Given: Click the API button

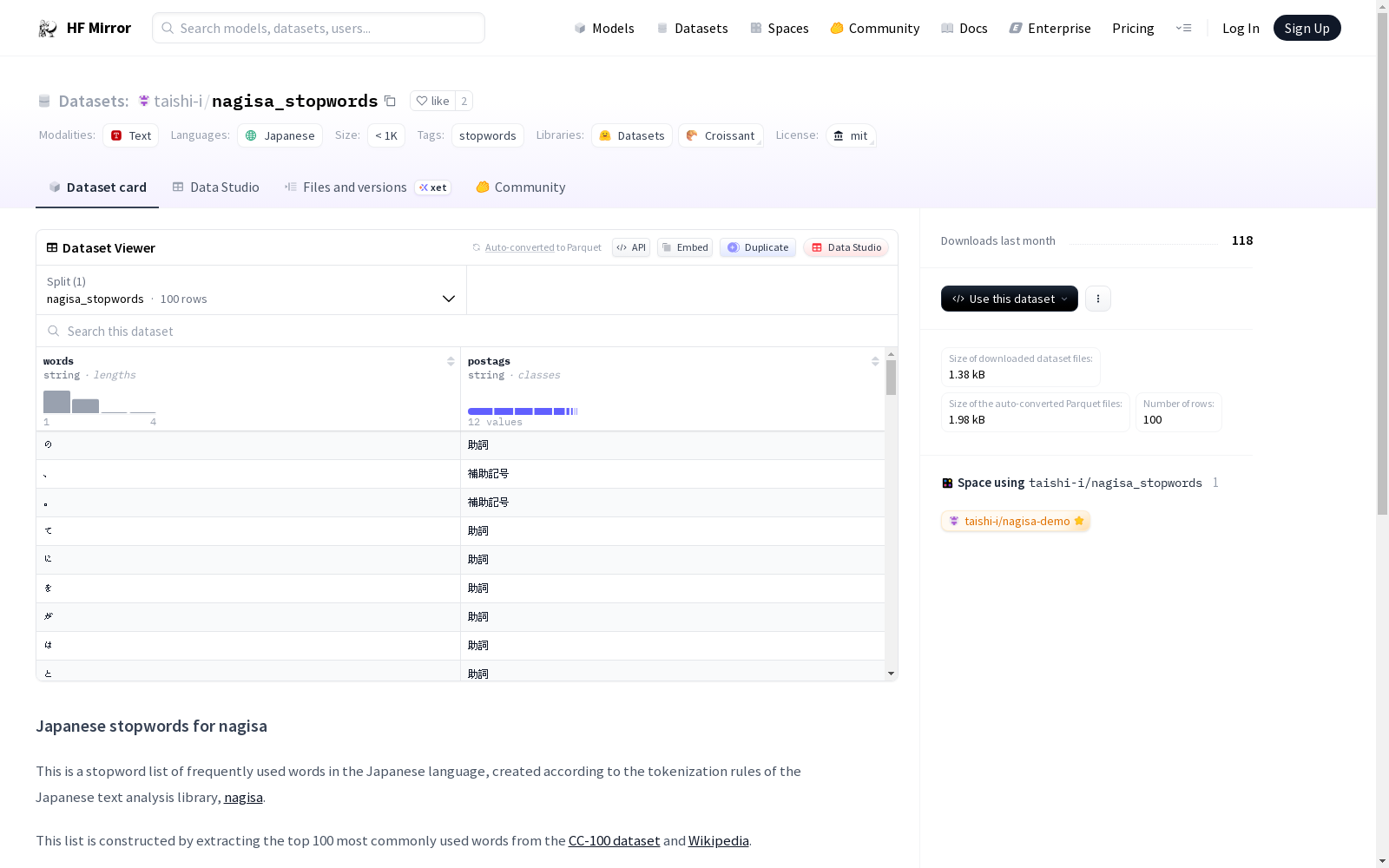Looking at the screenshot, I should point(631,247).
